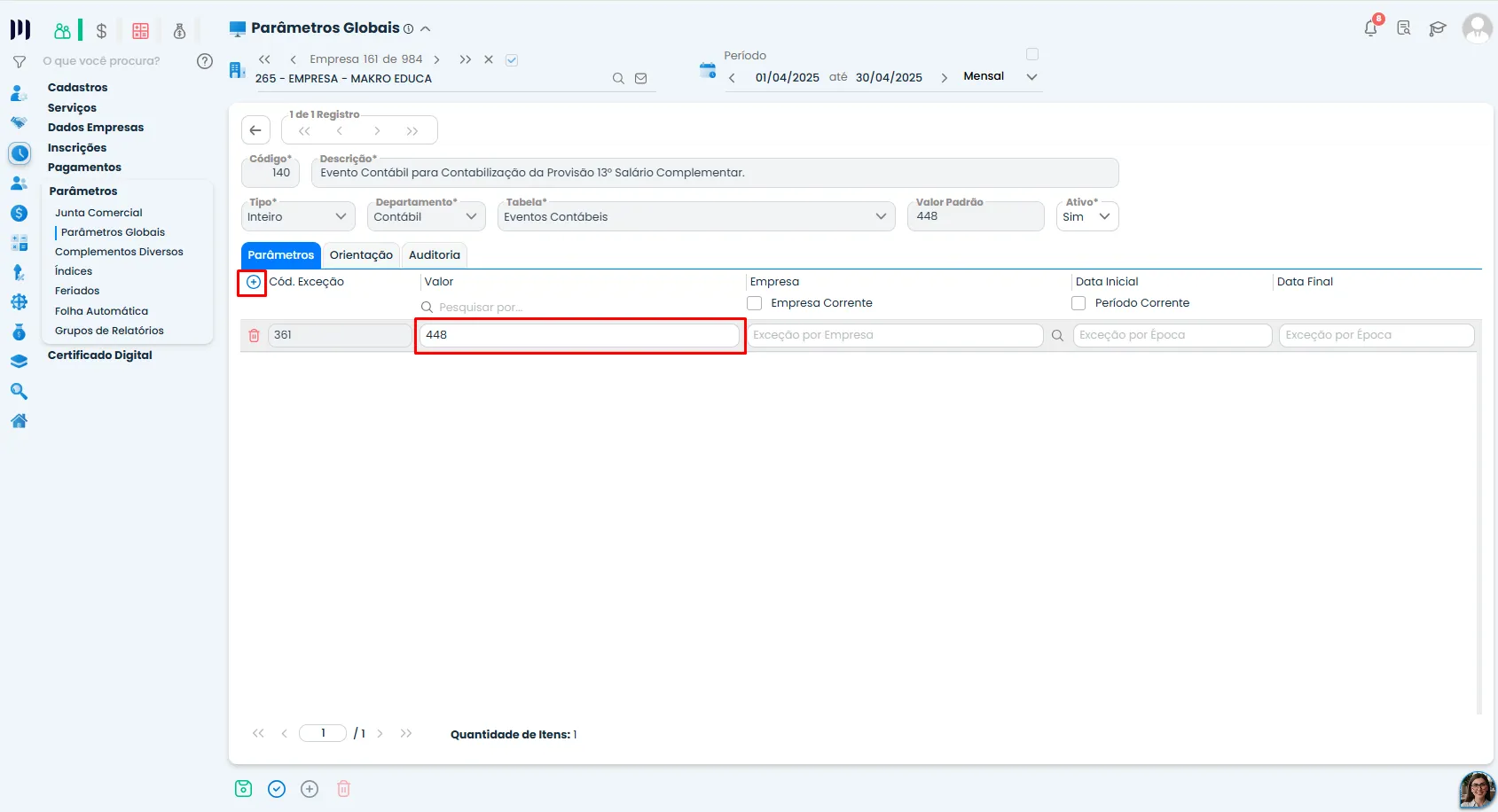1498x812 pixels.
Task: Open the Mensal period type dropdown
Action: [1000, 76]
